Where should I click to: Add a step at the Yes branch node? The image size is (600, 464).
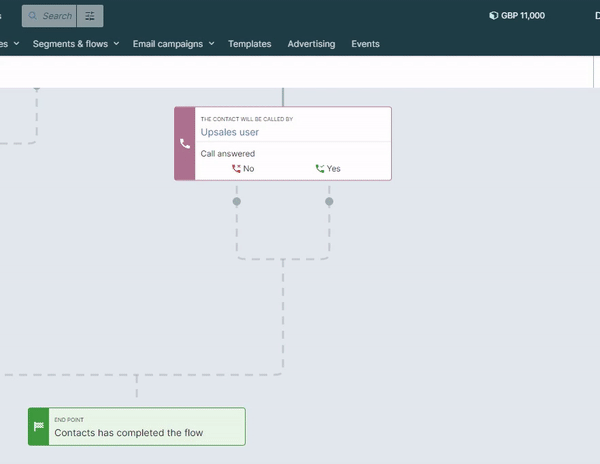[329, 202]
